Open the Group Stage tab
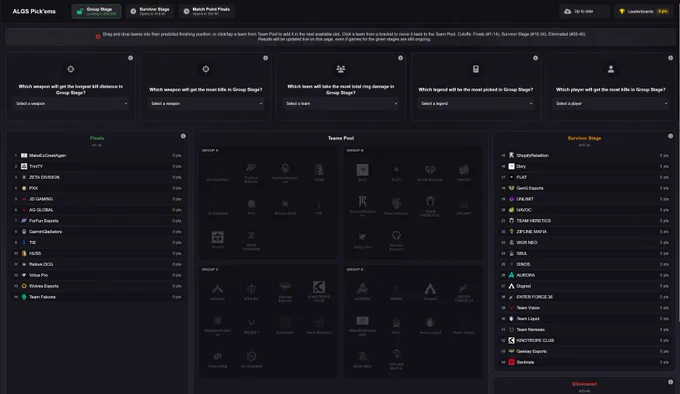 click(96, 11)
